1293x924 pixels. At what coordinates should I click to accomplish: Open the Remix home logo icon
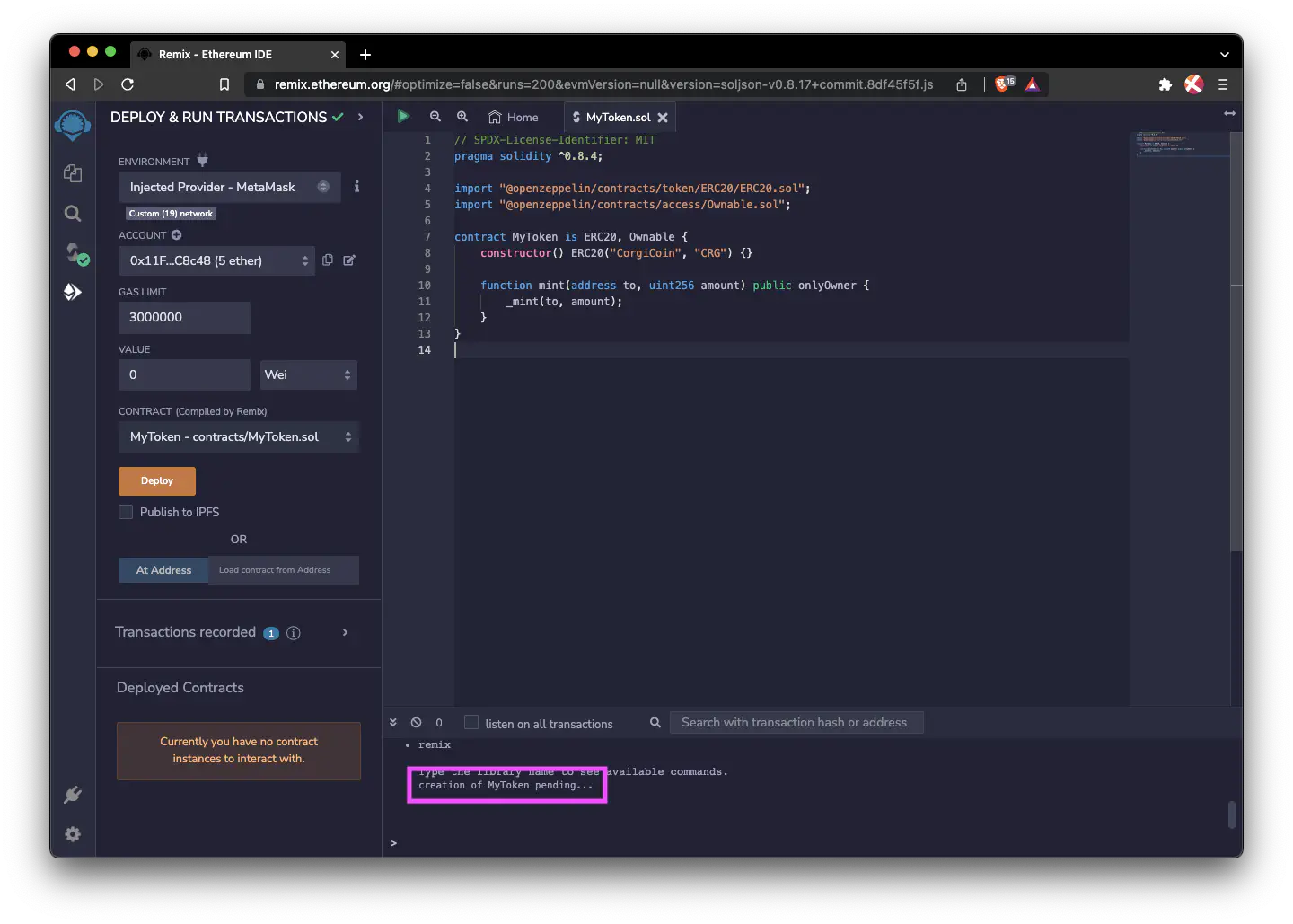click(x=73, y=125)
